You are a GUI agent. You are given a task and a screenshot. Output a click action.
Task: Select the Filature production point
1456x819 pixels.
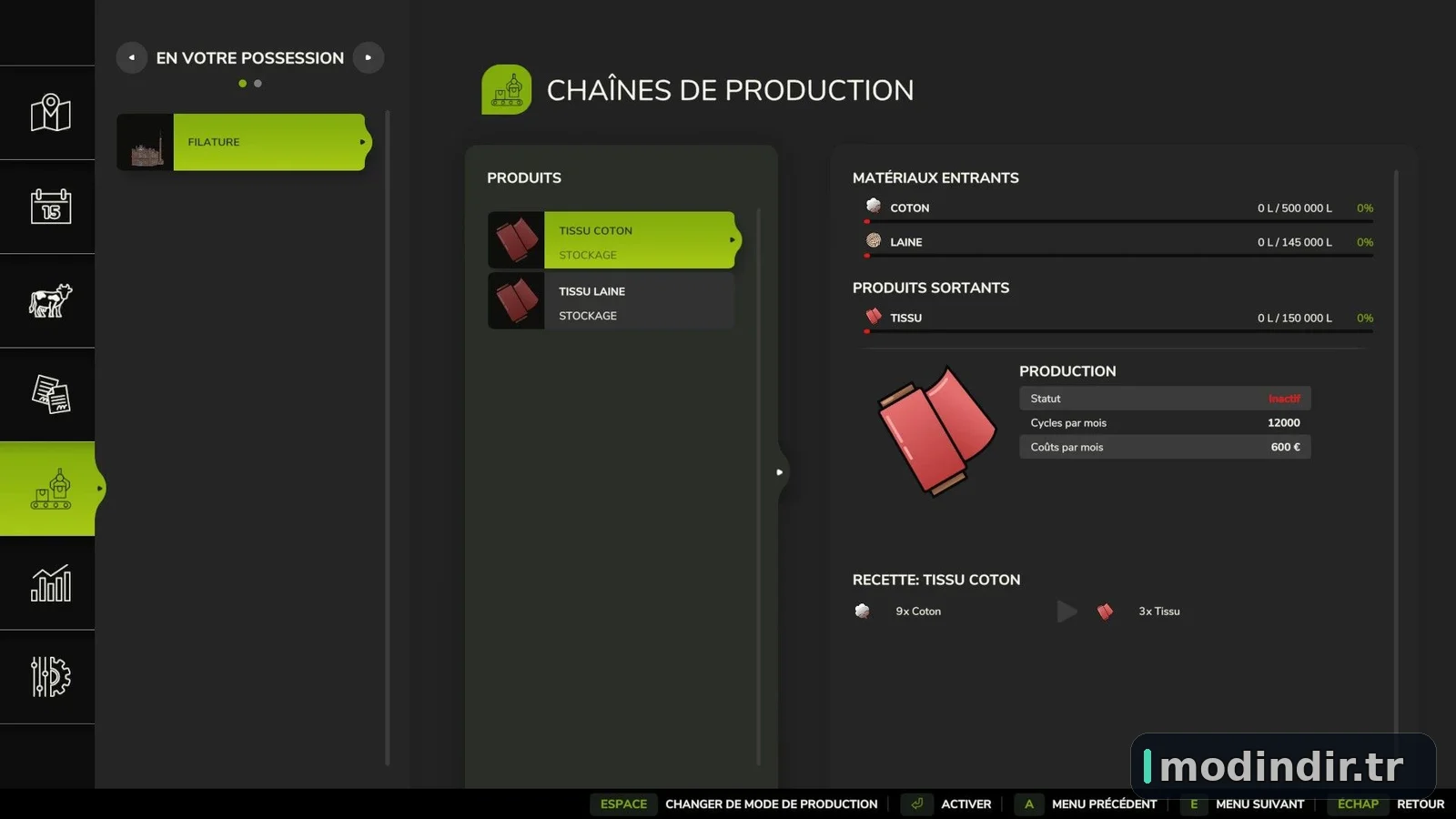[x=244, y=142]
